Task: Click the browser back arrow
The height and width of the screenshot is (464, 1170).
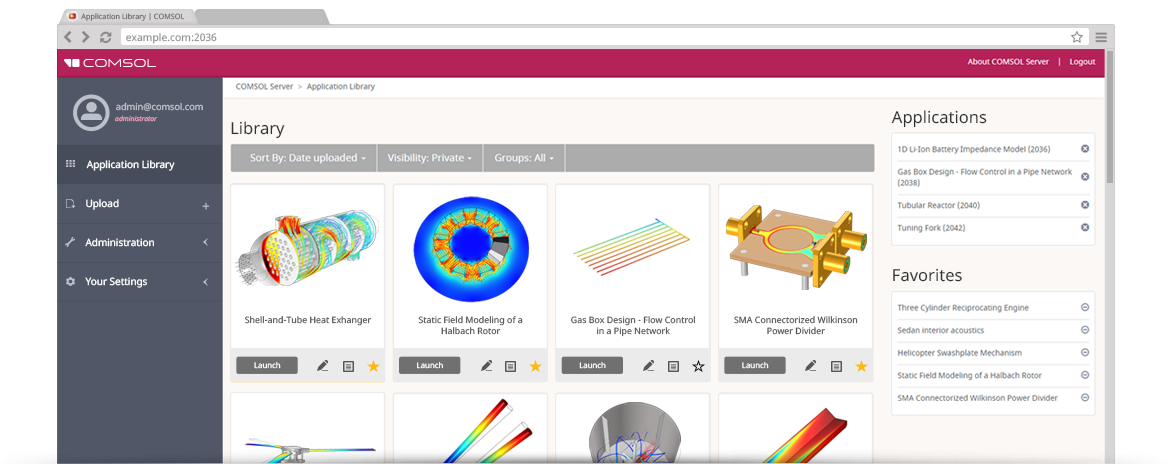Action: tap(69, 37)
